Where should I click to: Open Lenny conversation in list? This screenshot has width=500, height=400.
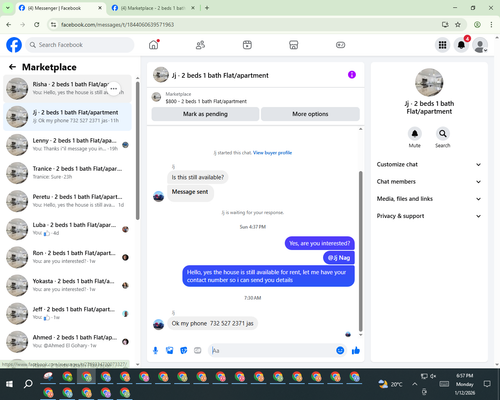click(x=67, y=145)
